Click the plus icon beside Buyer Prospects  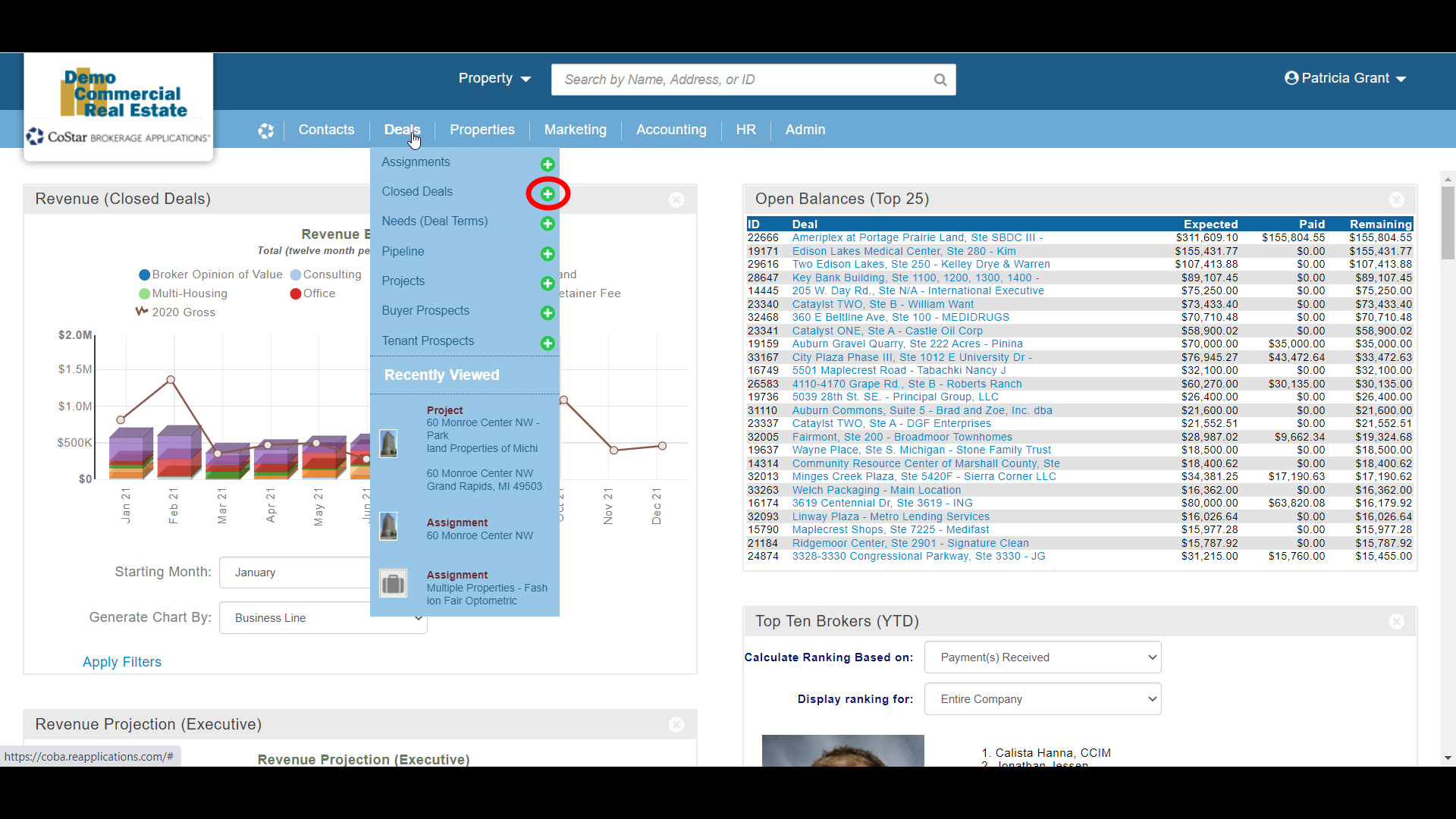pos(548,313)
